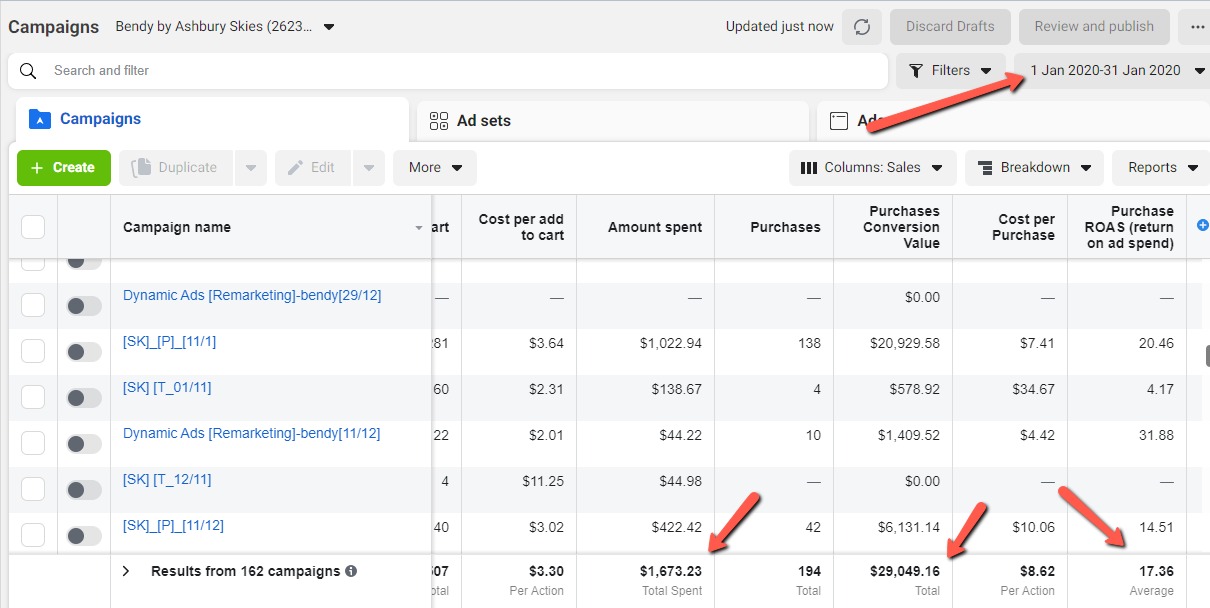Open the Bendy by Ashbury Skies account dropdown
This screenshot has width=1210, height=608.
[328, 28]
